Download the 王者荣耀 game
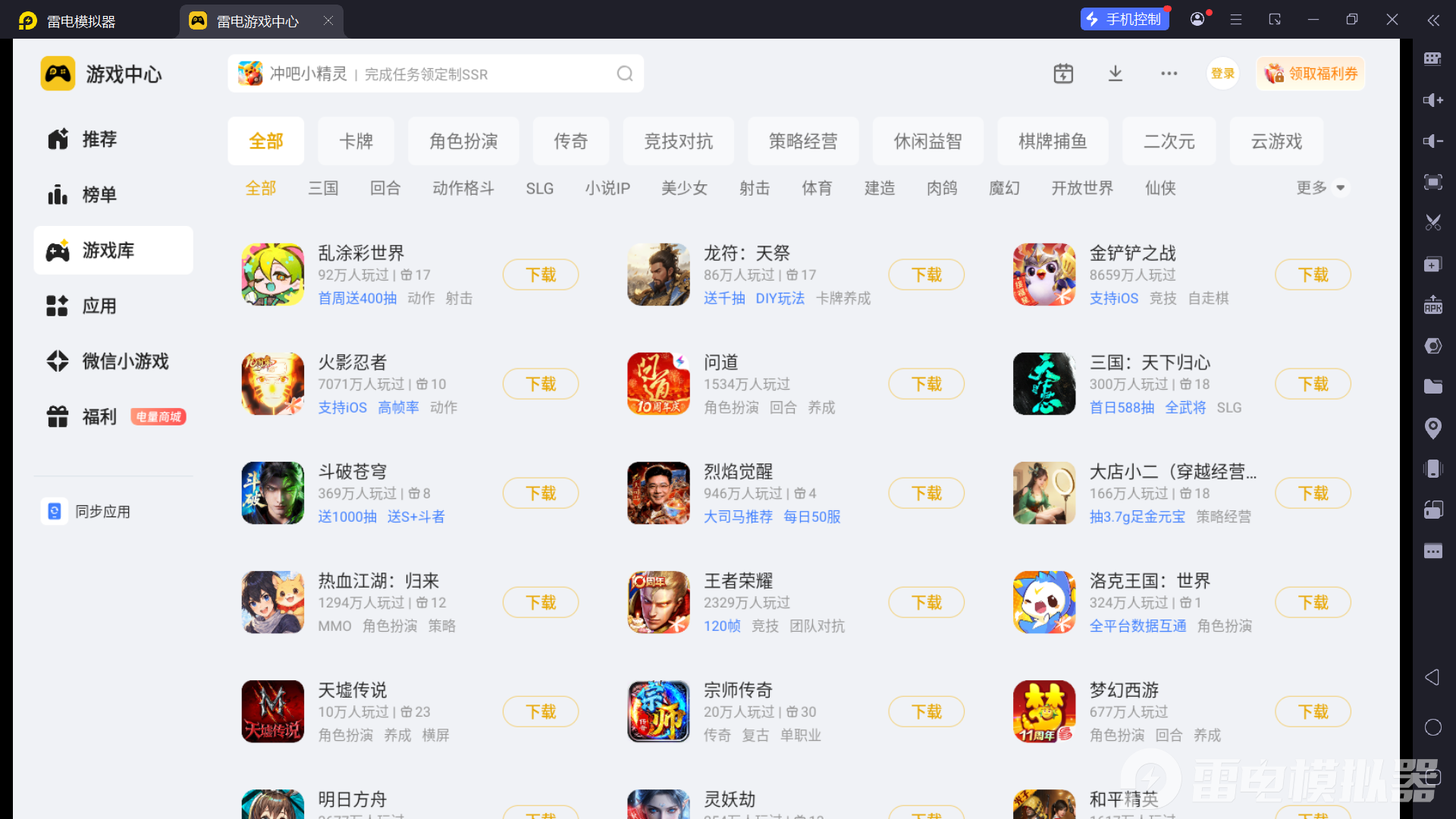 tap(926, 603)
